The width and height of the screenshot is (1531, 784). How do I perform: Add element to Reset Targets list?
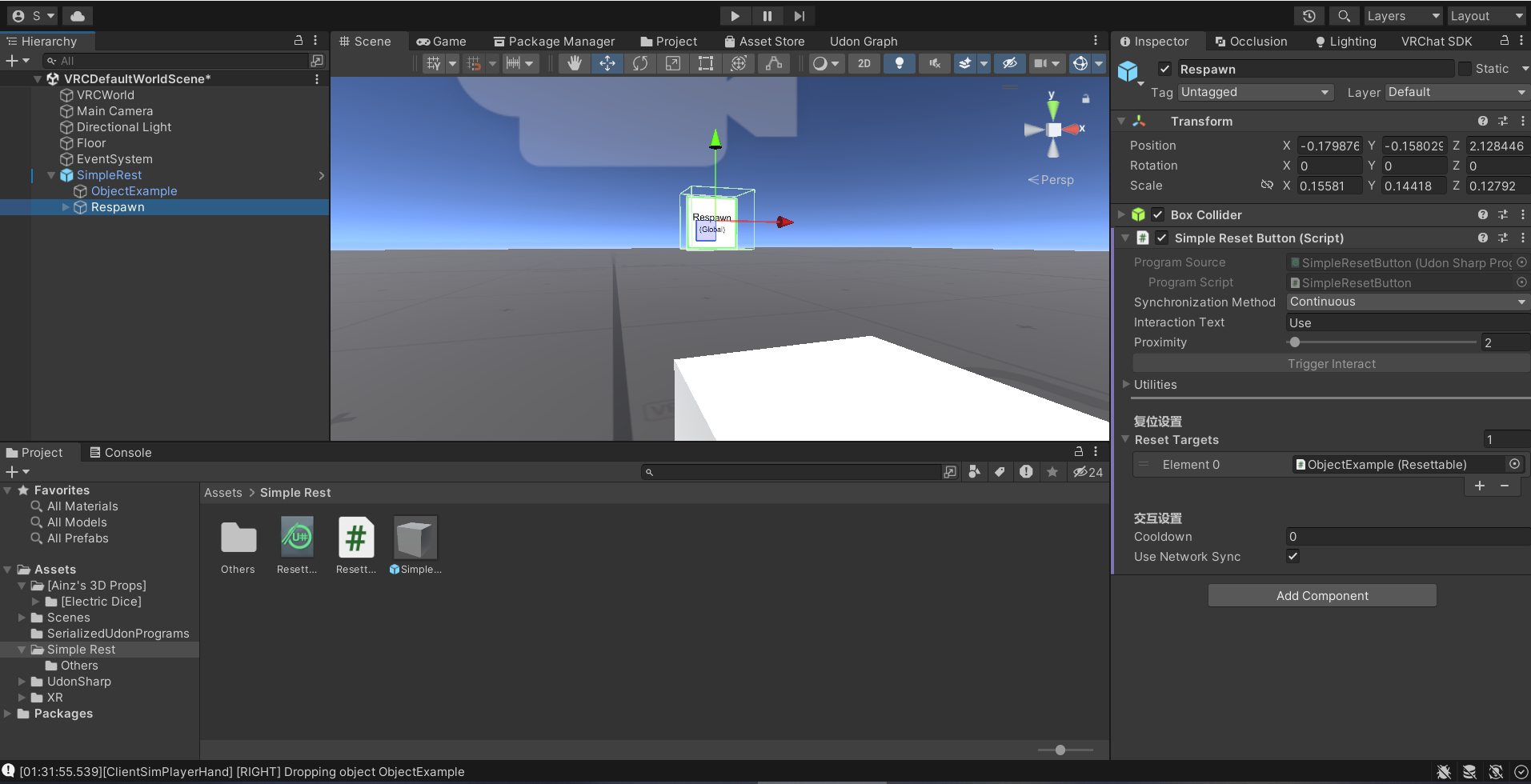click(x=1480, y=486)
